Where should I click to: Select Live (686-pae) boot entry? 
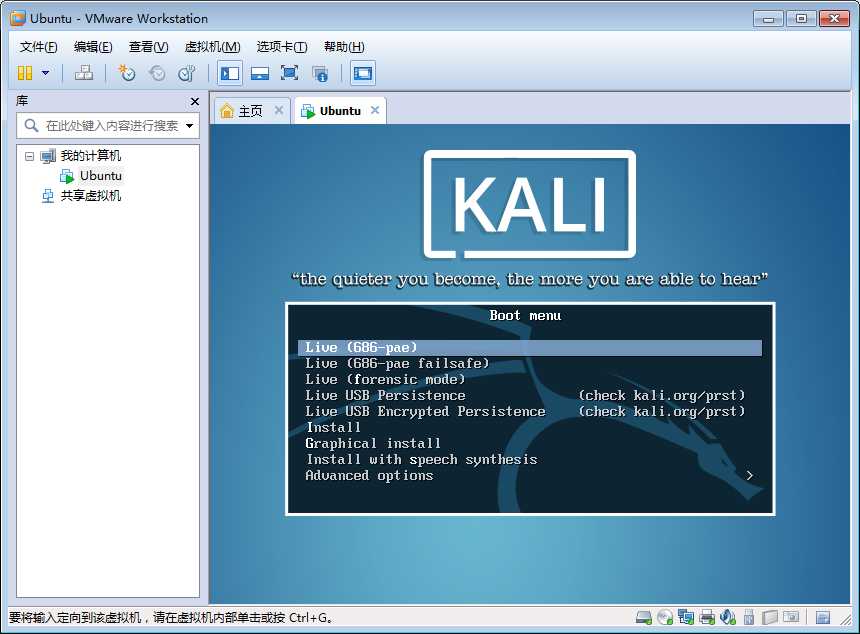530,348
